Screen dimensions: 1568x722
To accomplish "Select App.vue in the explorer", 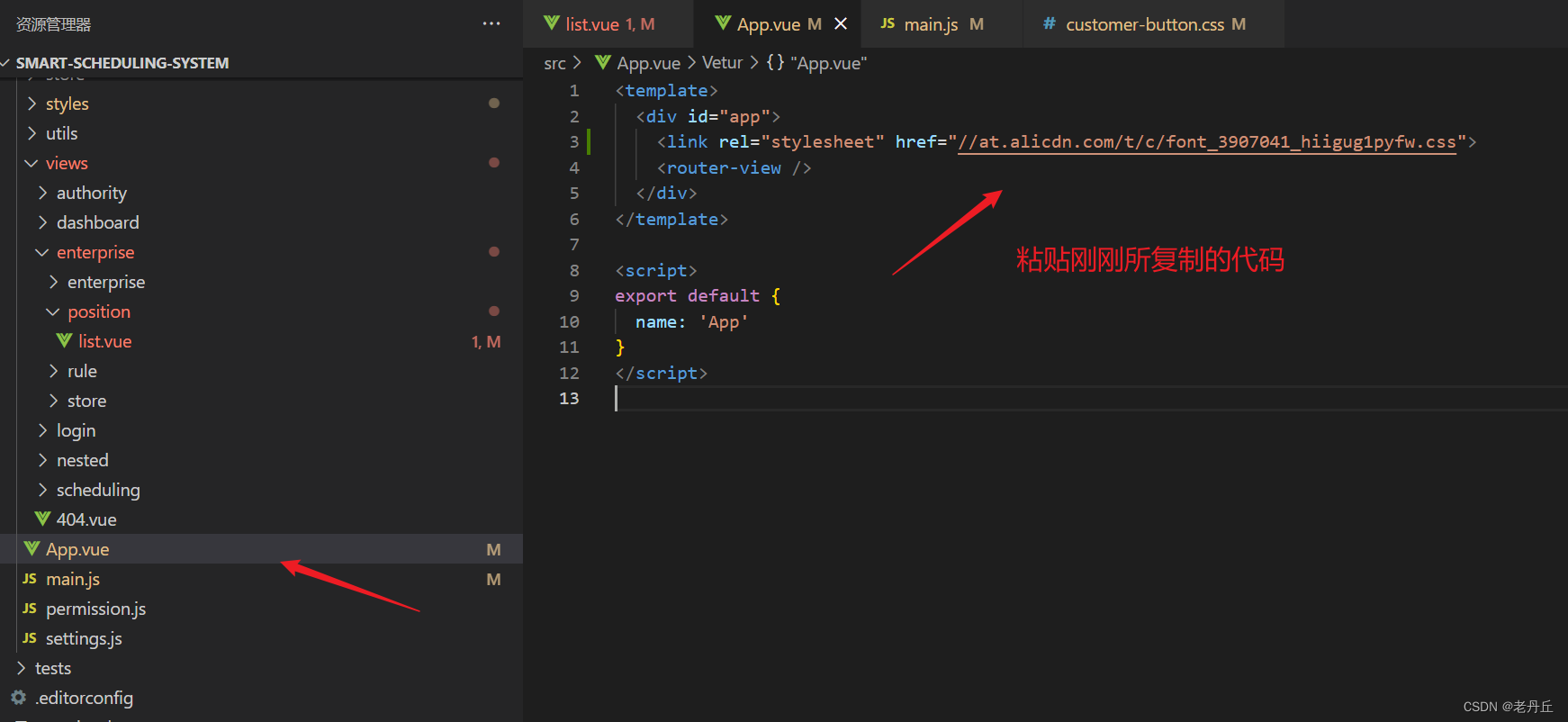I will point(261,549).
